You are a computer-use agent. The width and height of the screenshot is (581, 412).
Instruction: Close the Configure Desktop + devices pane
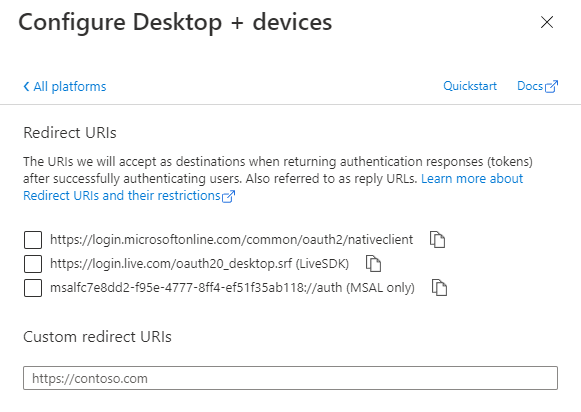coord(547,22)
